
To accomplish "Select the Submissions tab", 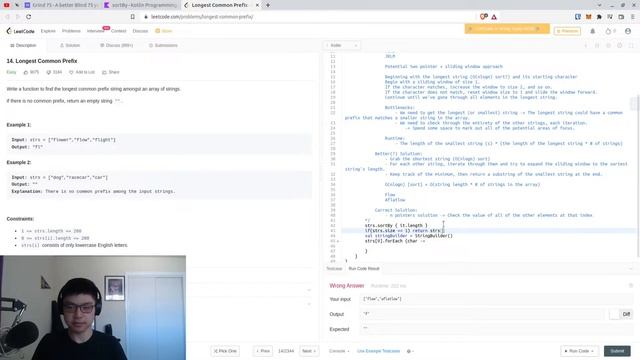I will coord(163,45).
